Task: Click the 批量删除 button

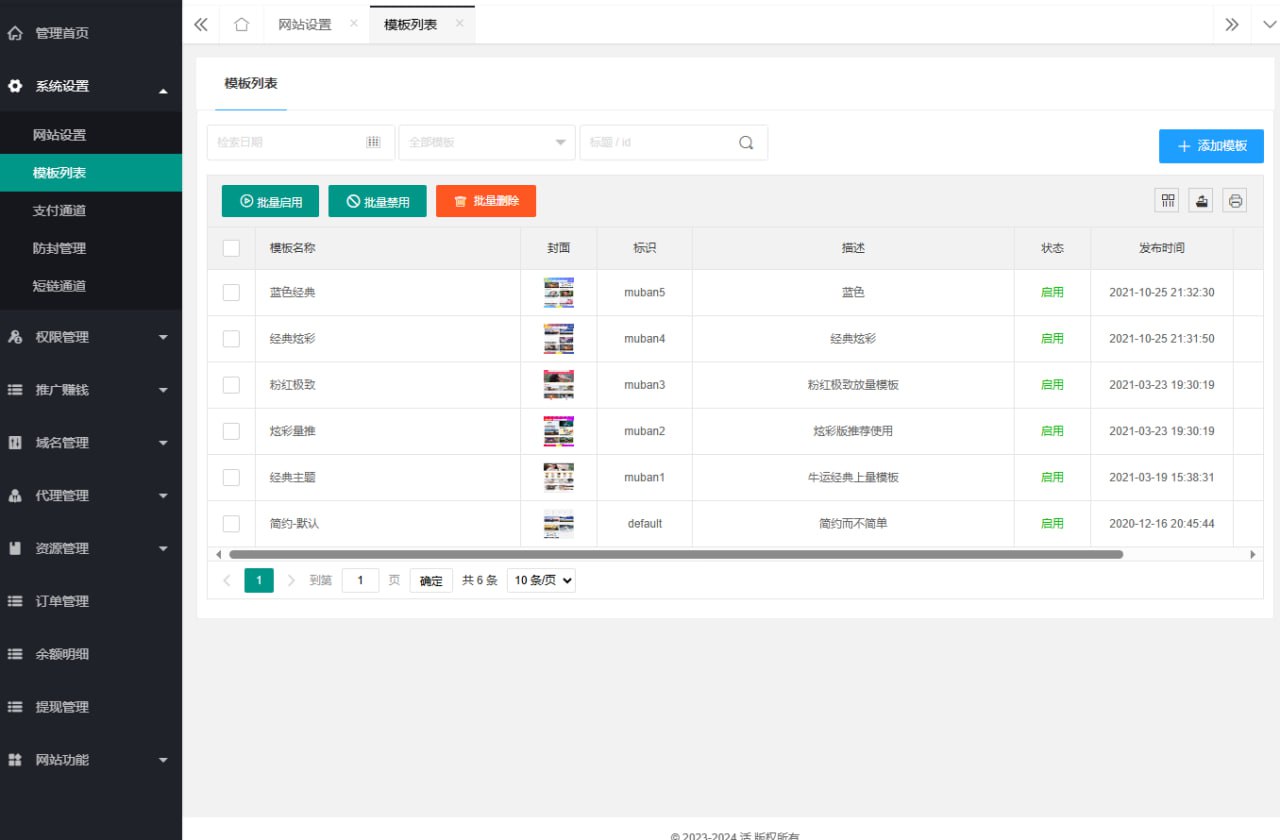Action: 486,201
